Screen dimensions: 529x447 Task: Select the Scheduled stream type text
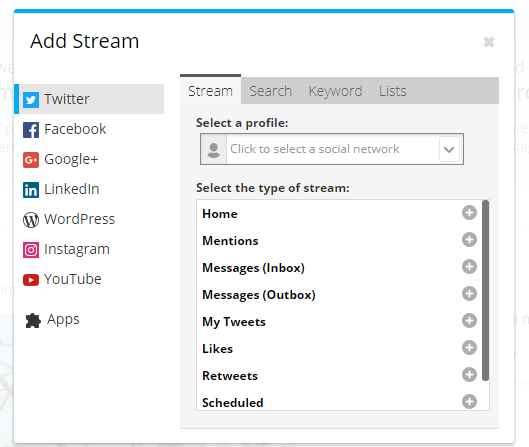(233, 402)
